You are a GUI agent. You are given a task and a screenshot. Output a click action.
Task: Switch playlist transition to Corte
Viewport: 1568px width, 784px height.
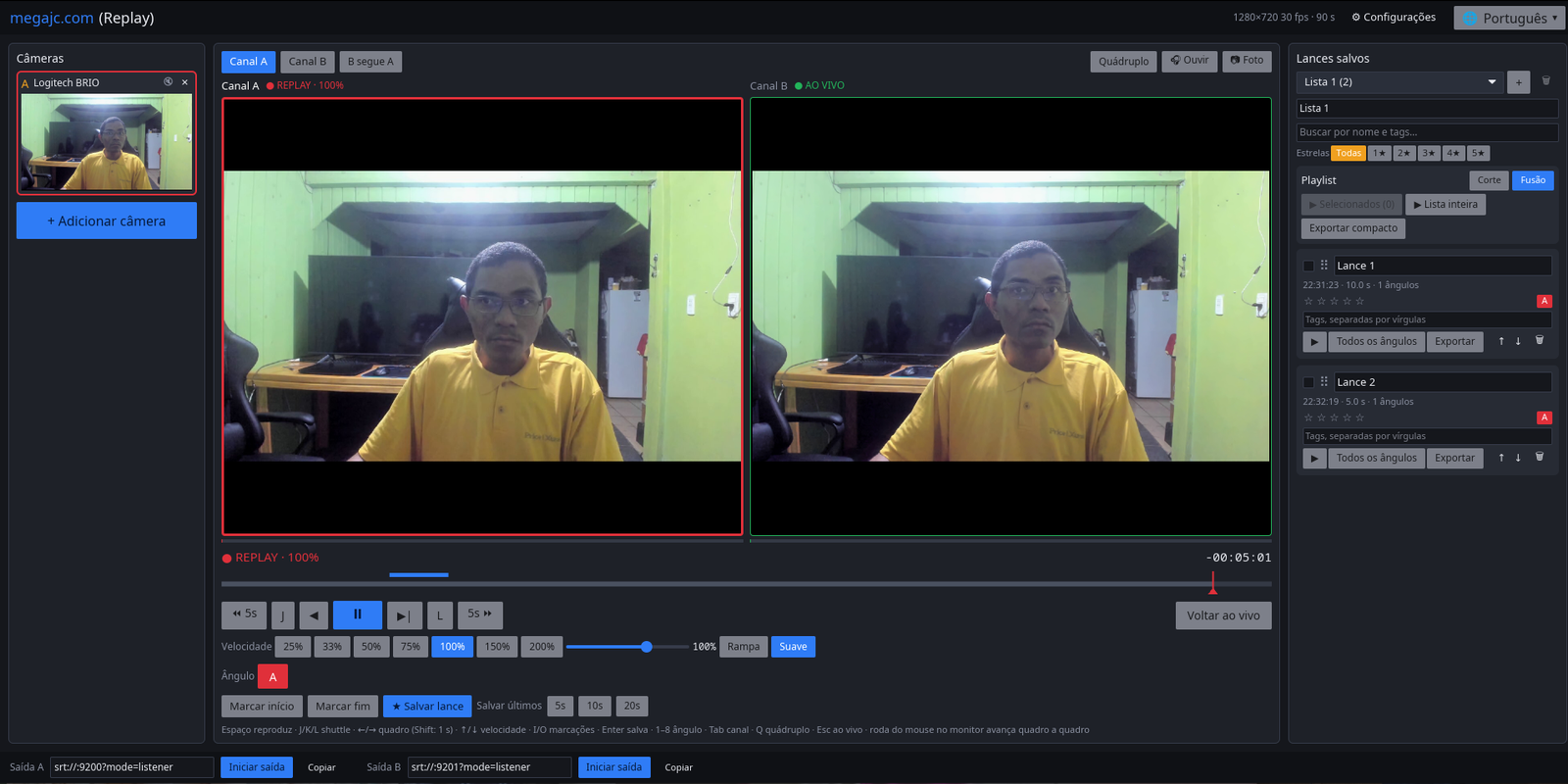[x=1489, y=180]
